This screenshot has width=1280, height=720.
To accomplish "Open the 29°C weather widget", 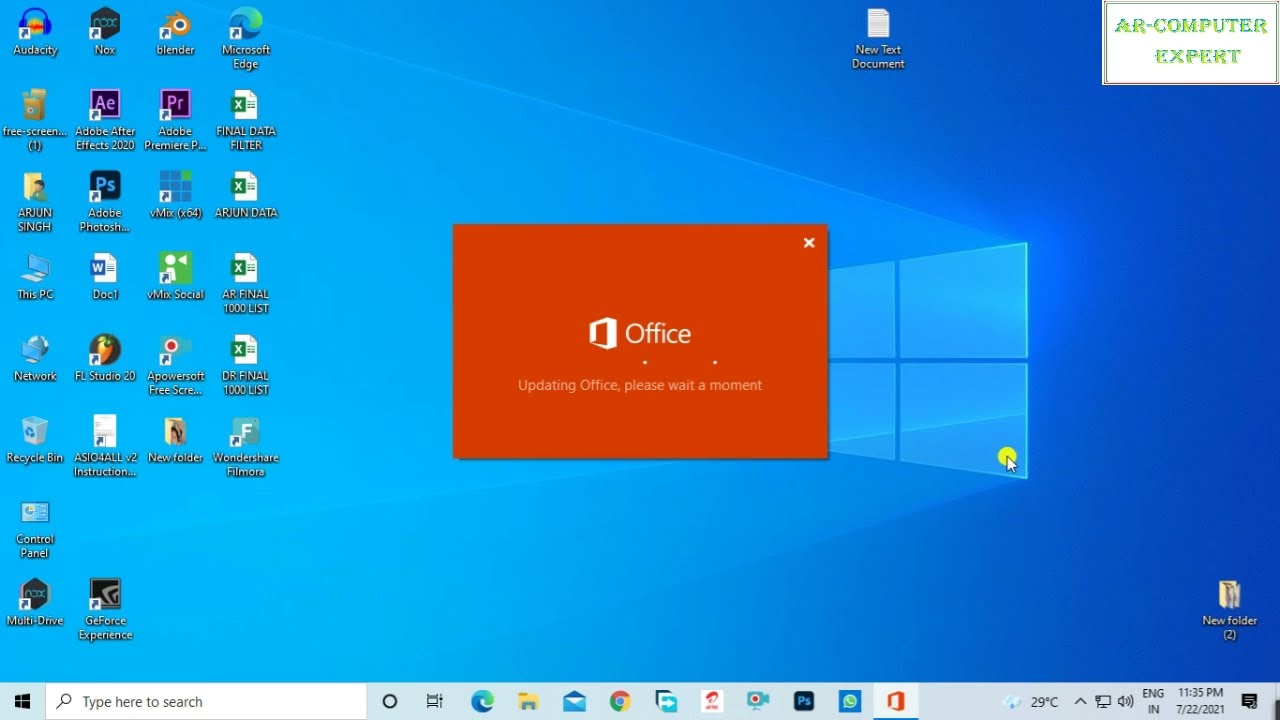I will click(1030, 701).
